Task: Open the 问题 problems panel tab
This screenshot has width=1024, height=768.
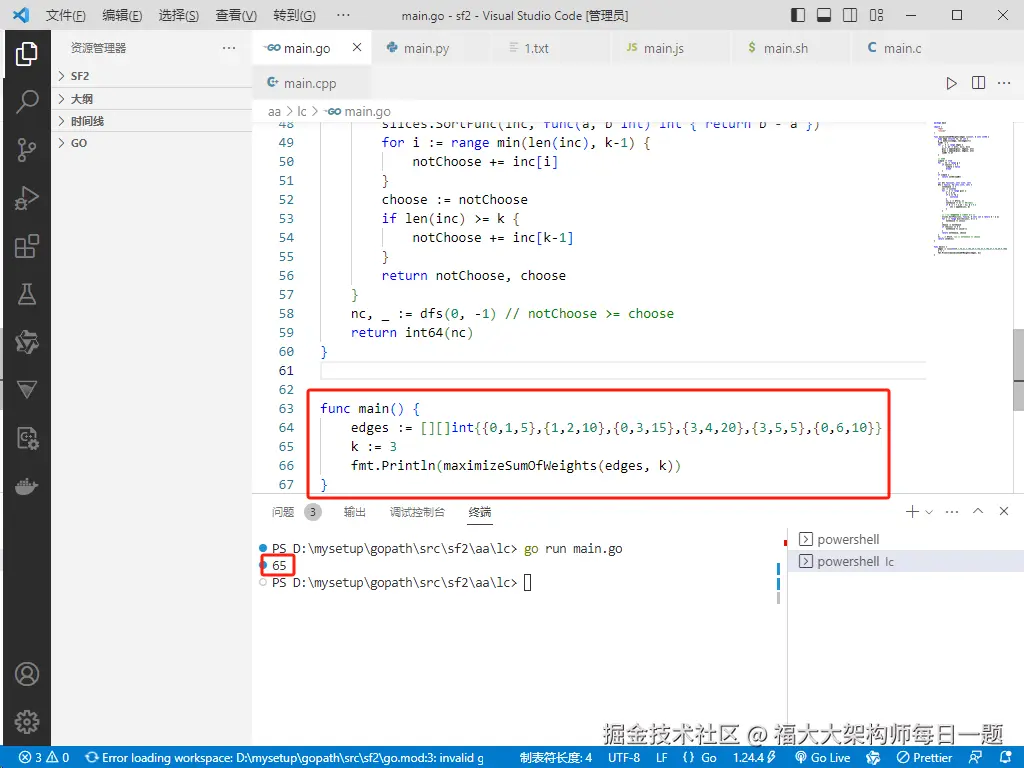Action: (283, 512)
